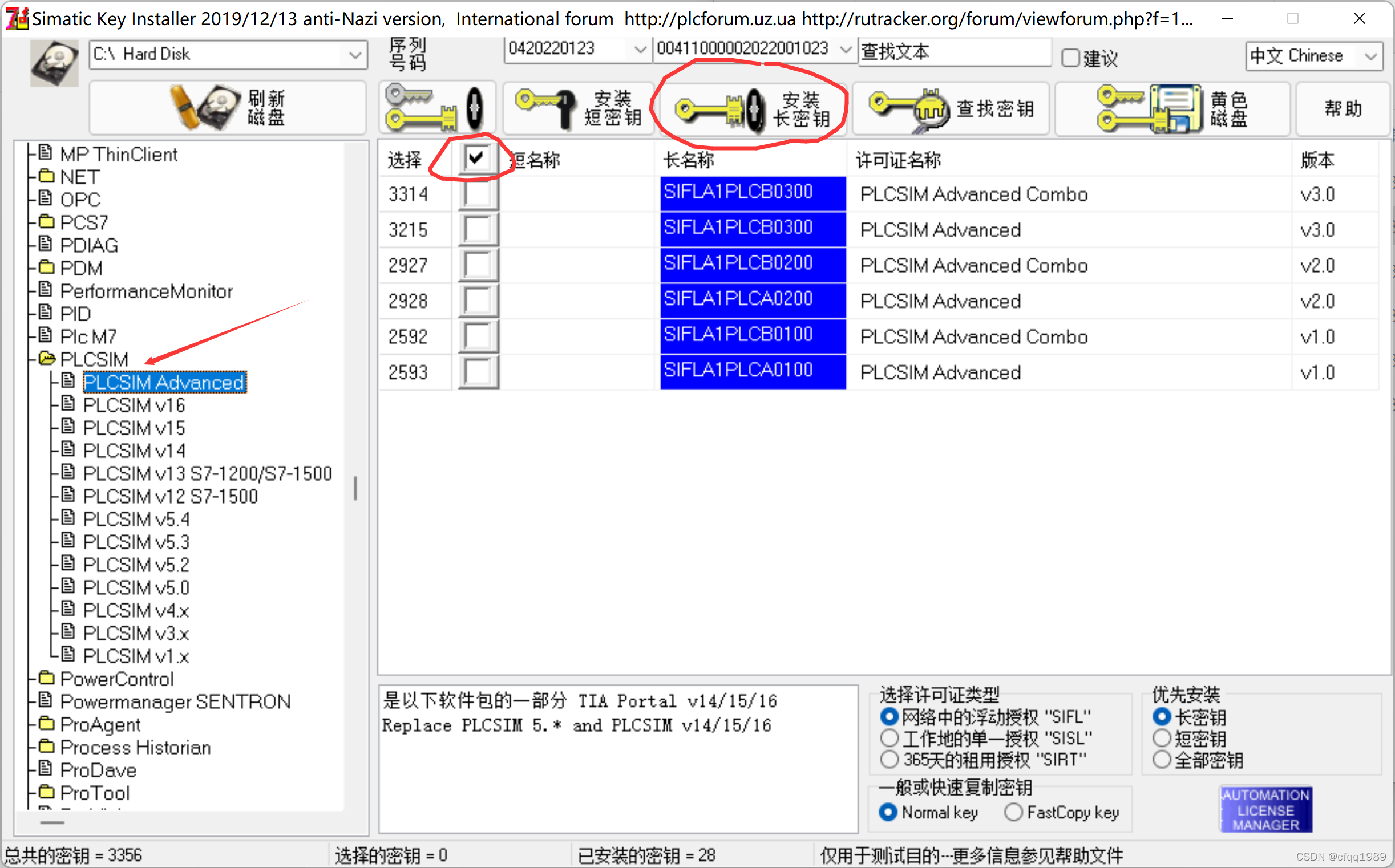Open the C:\ Hard Disk drive dropdown
The image size is (1395, 868).
(x=355, y=55)
